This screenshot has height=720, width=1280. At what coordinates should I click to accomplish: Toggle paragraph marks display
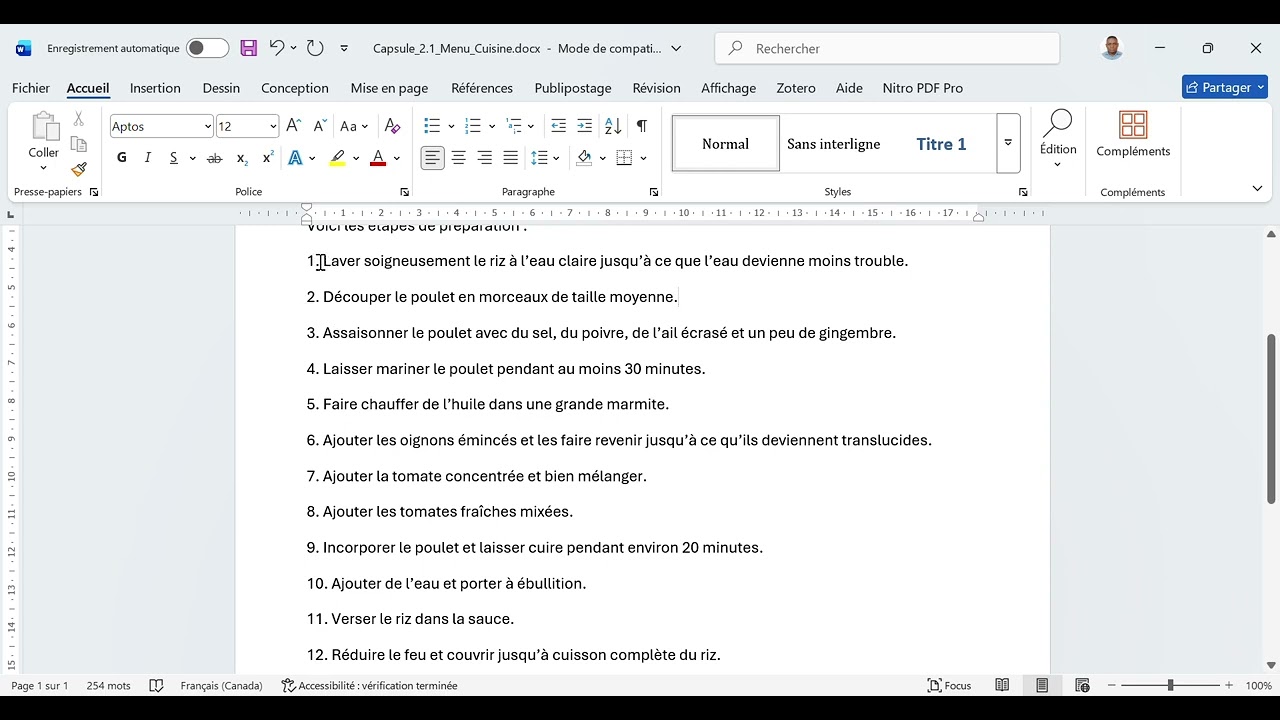[x=641, y=126]
